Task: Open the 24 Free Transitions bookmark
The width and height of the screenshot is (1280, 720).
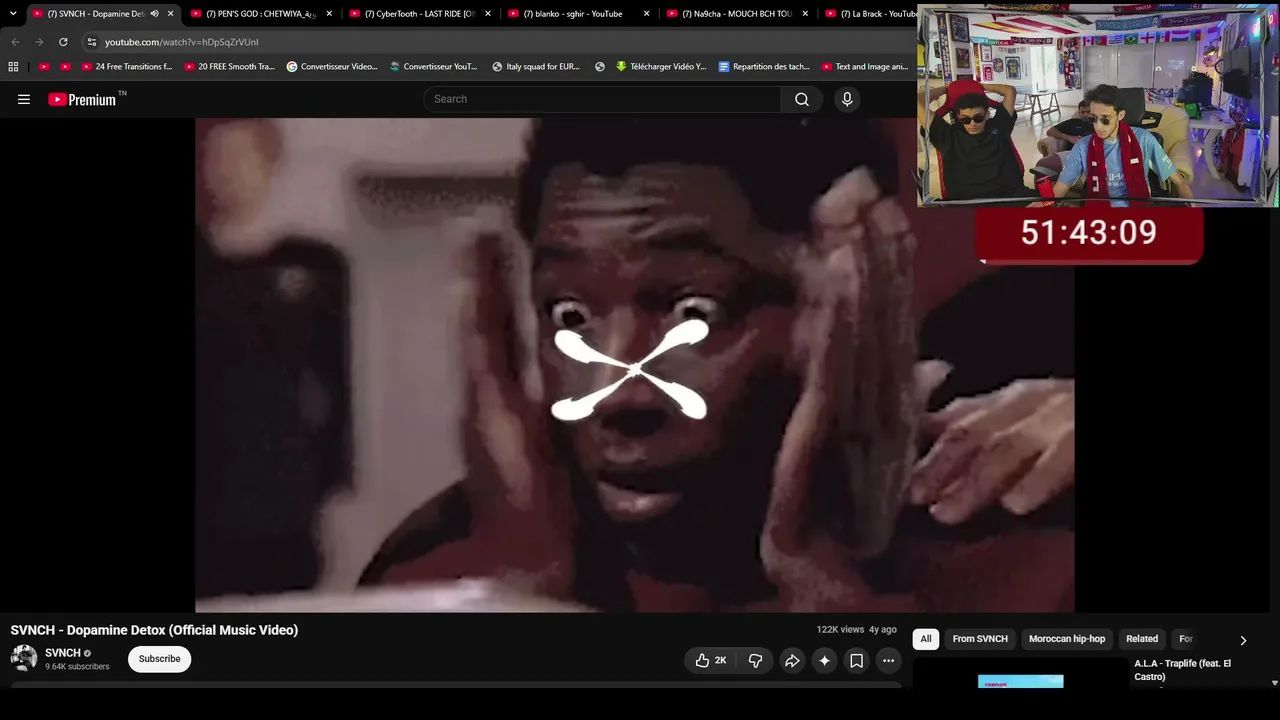Action: coord(126,67)
